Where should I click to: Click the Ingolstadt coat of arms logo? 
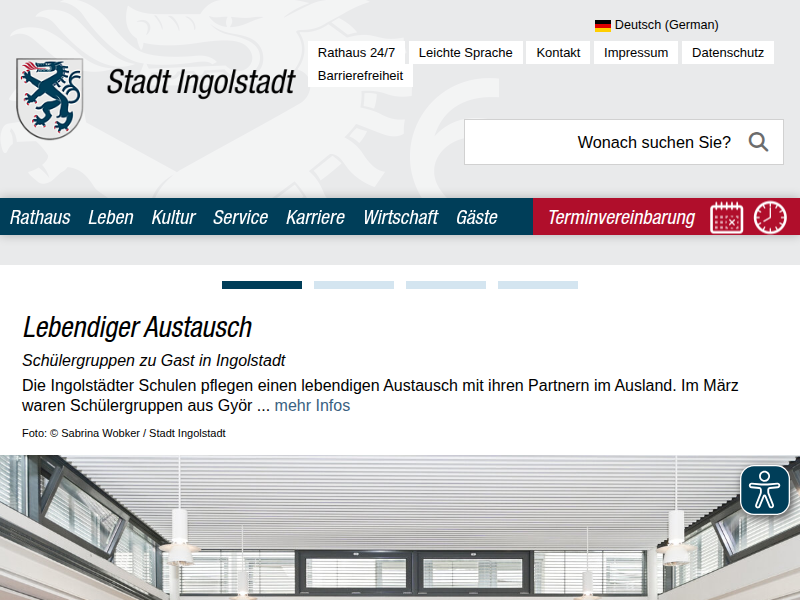pos(50,98)
